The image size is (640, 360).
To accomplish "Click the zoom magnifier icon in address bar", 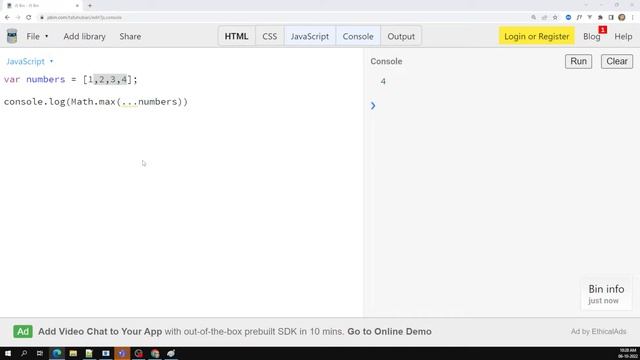I will tap(533, 18).
